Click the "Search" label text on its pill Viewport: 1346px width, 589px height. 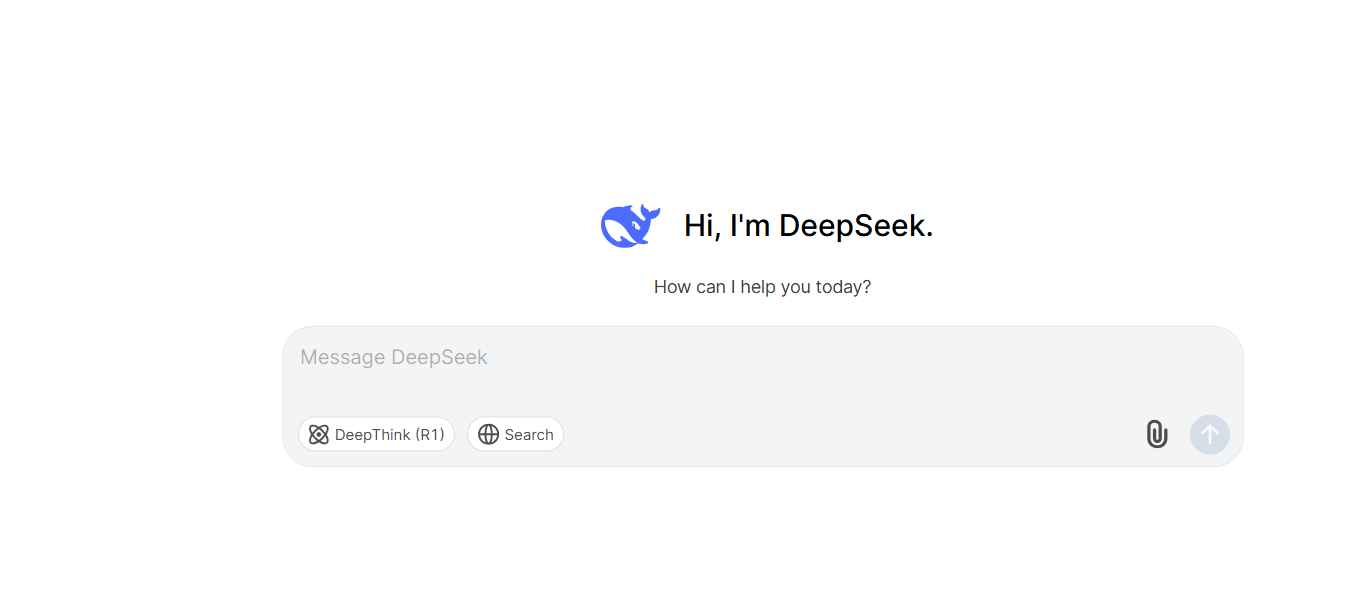tap(529, 435)
